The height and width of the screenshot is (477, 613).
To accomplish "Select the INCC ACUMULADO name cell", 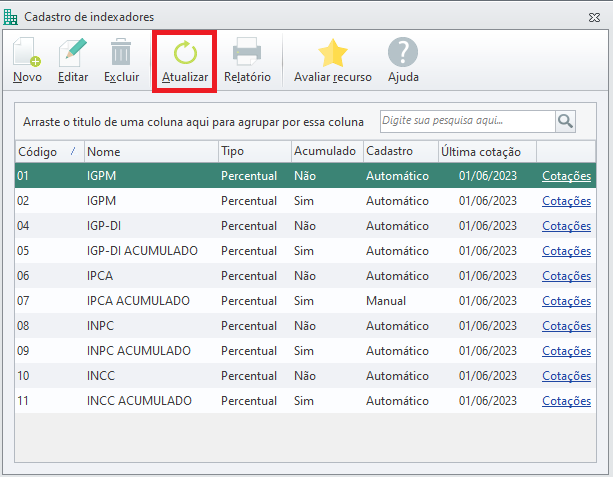I will pyautogui.click(x=139, y=401).
